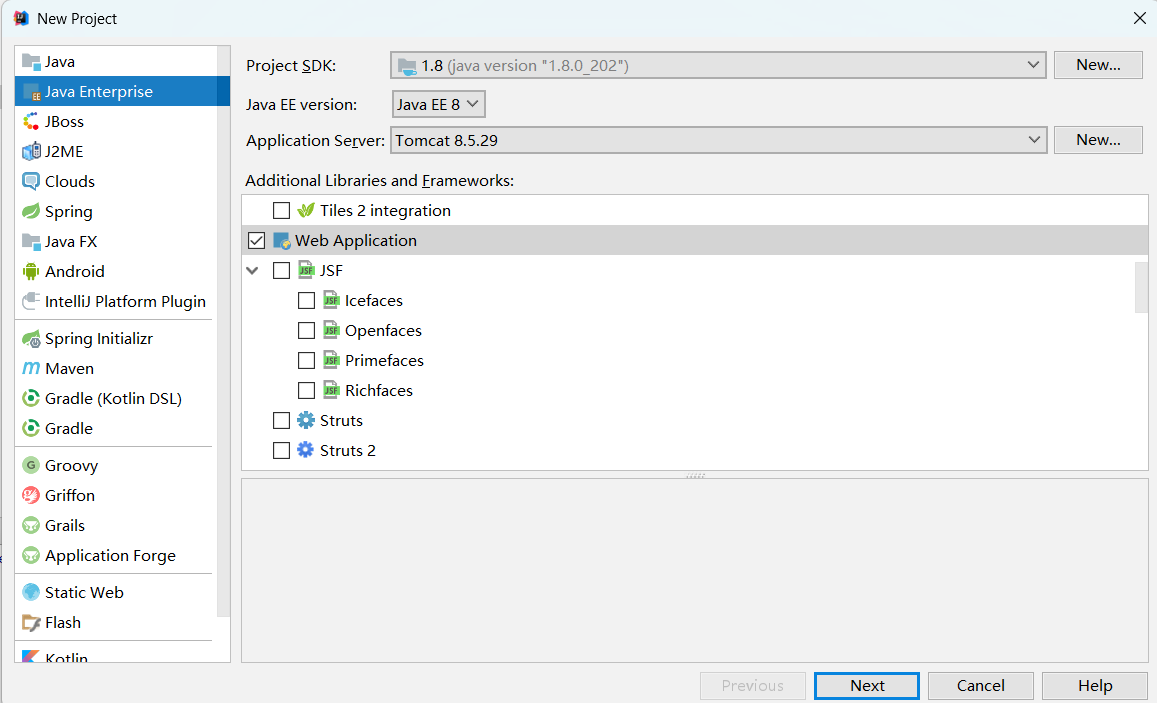This screenshot has height=703, width=1157.
Task: Close the New Project dialog
Action: pyautogui.click(x=1139, y=18)
